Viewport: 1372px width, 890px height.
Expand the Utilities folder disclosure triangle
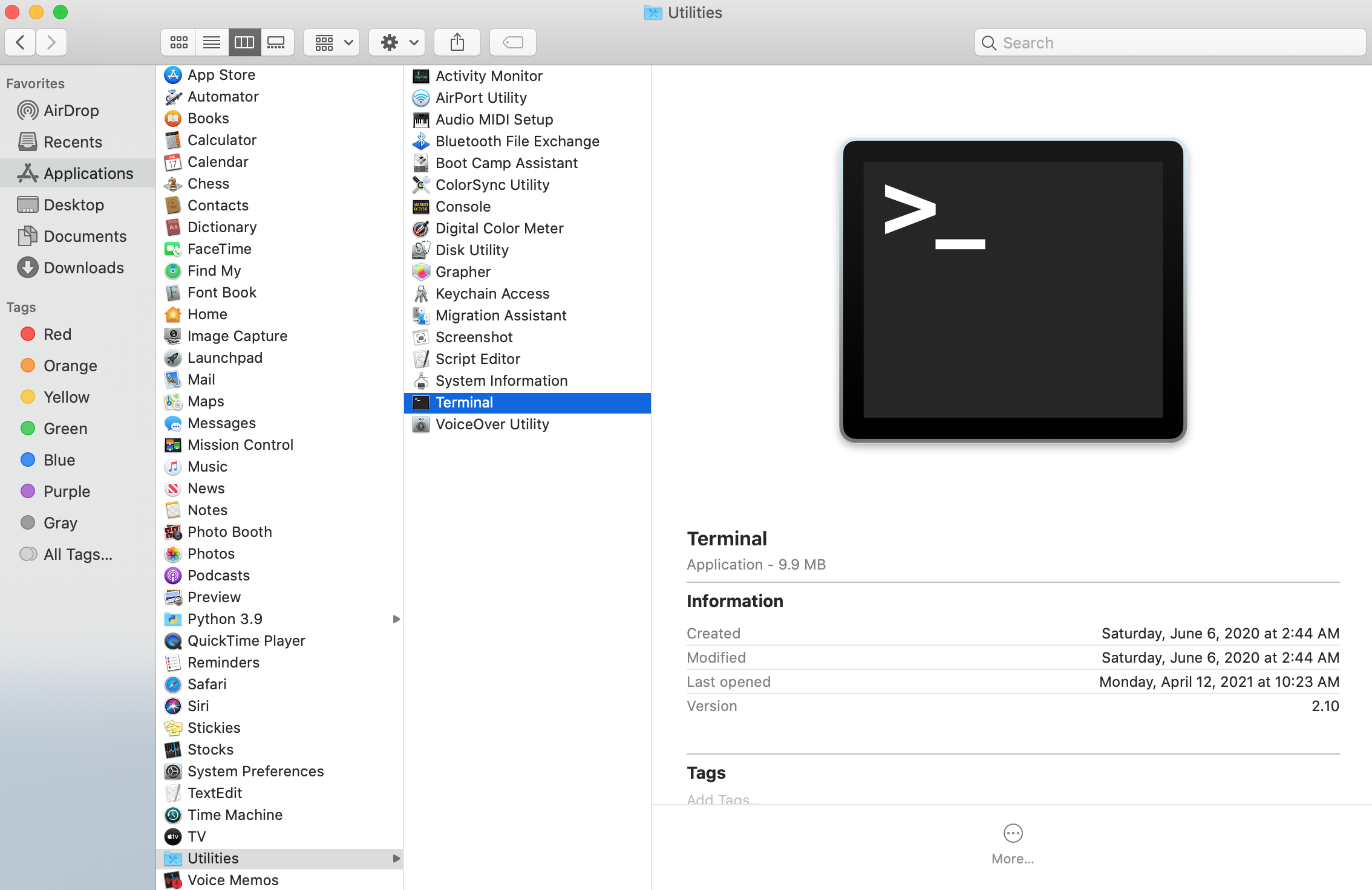coord(396,858)
